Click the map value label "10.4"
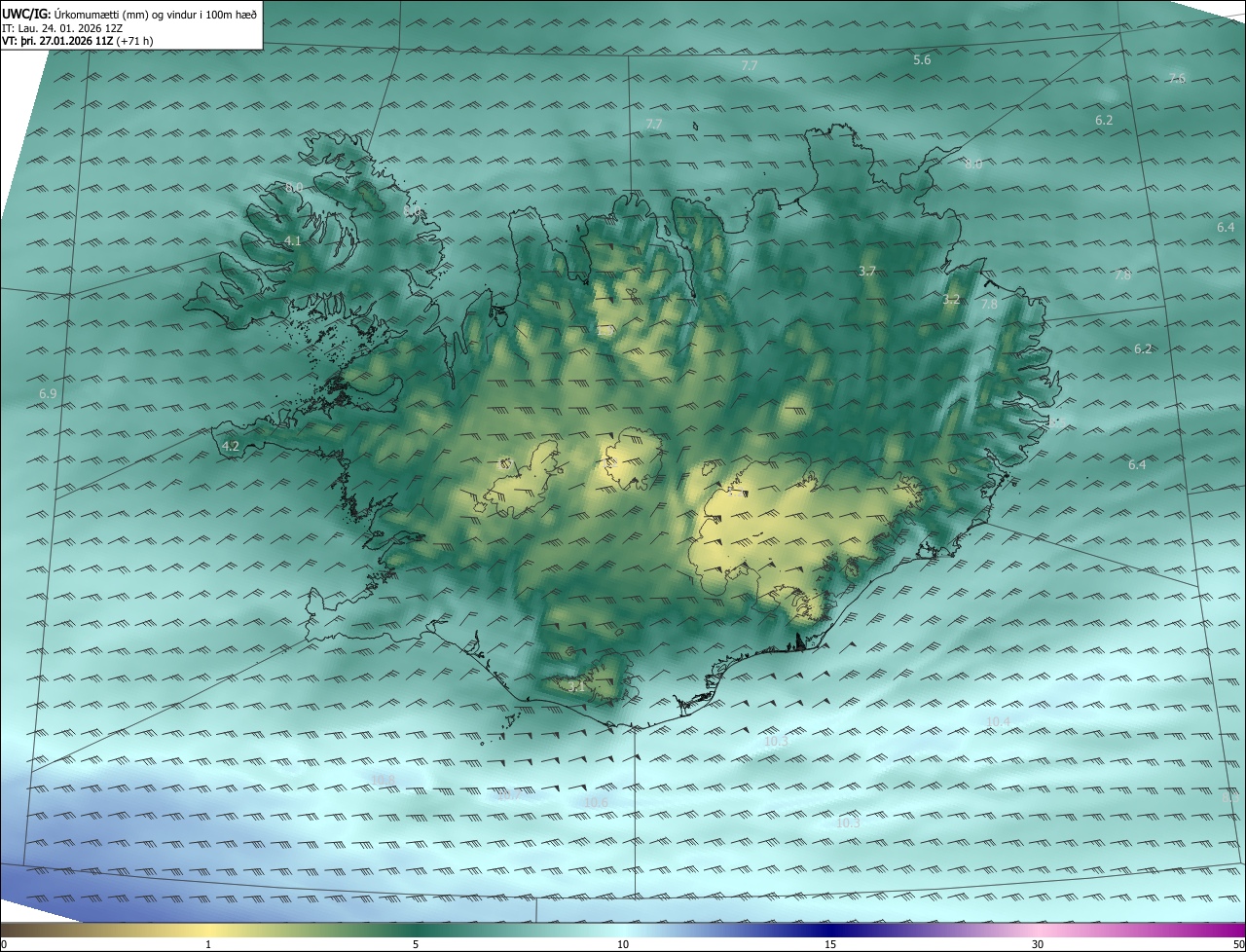 pos(998,721)
